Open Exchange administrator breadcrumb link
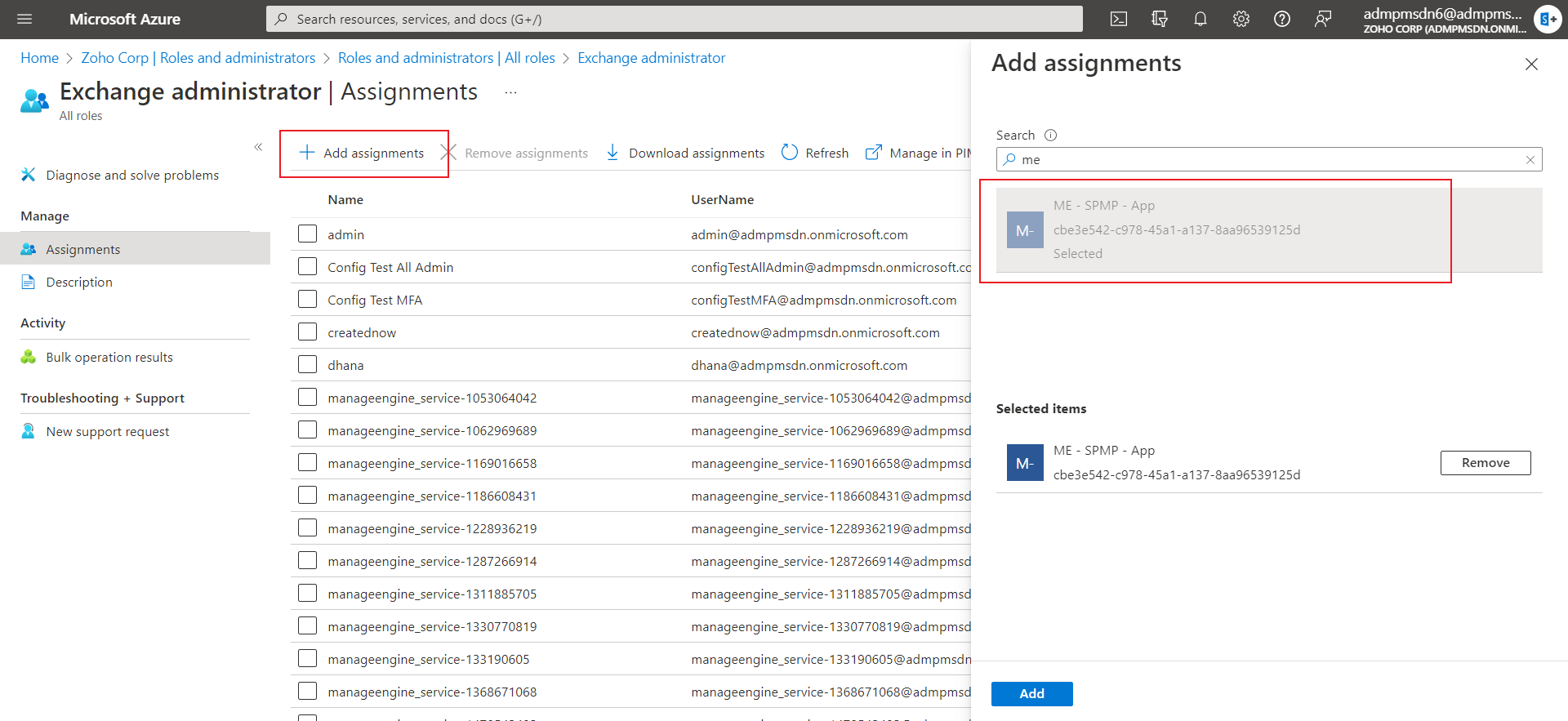 pyautogui.click(x=652, y=58)
